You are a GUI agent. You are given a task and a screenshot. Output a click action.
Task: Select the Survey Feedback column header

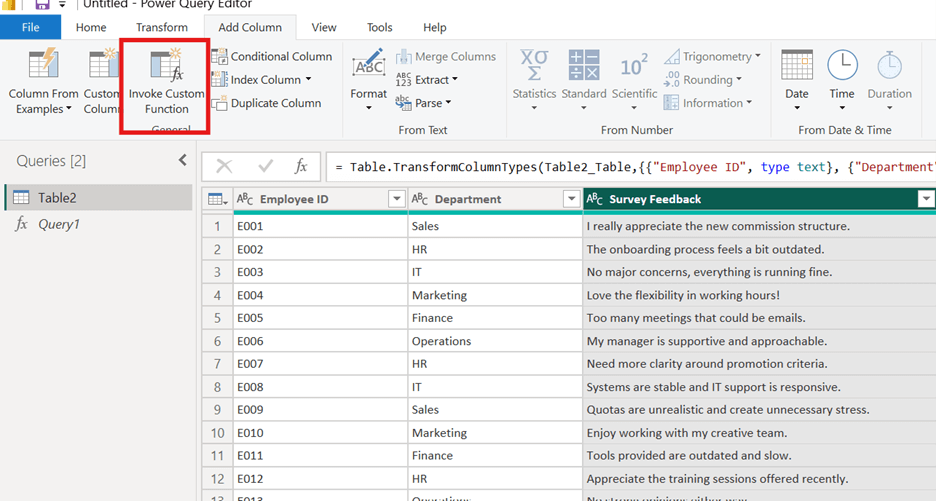(x=759, y=199)
